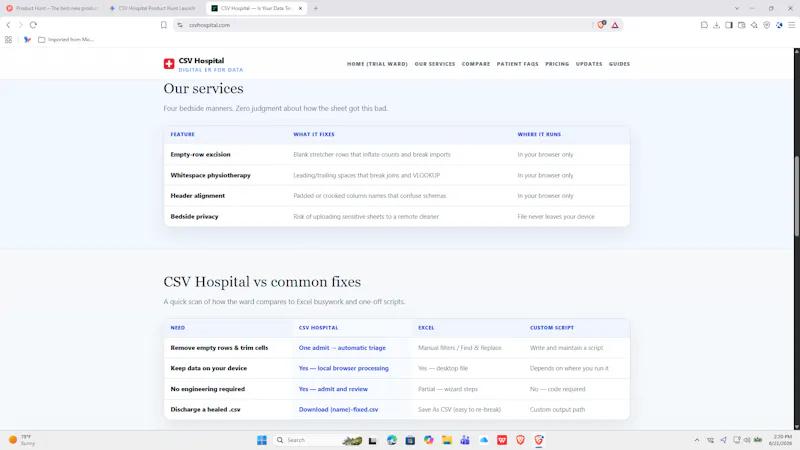Select the Empty-row excision feature cell
Image resolution: width=800 pixels, height=450 pixels.
[x=201, y=155]
